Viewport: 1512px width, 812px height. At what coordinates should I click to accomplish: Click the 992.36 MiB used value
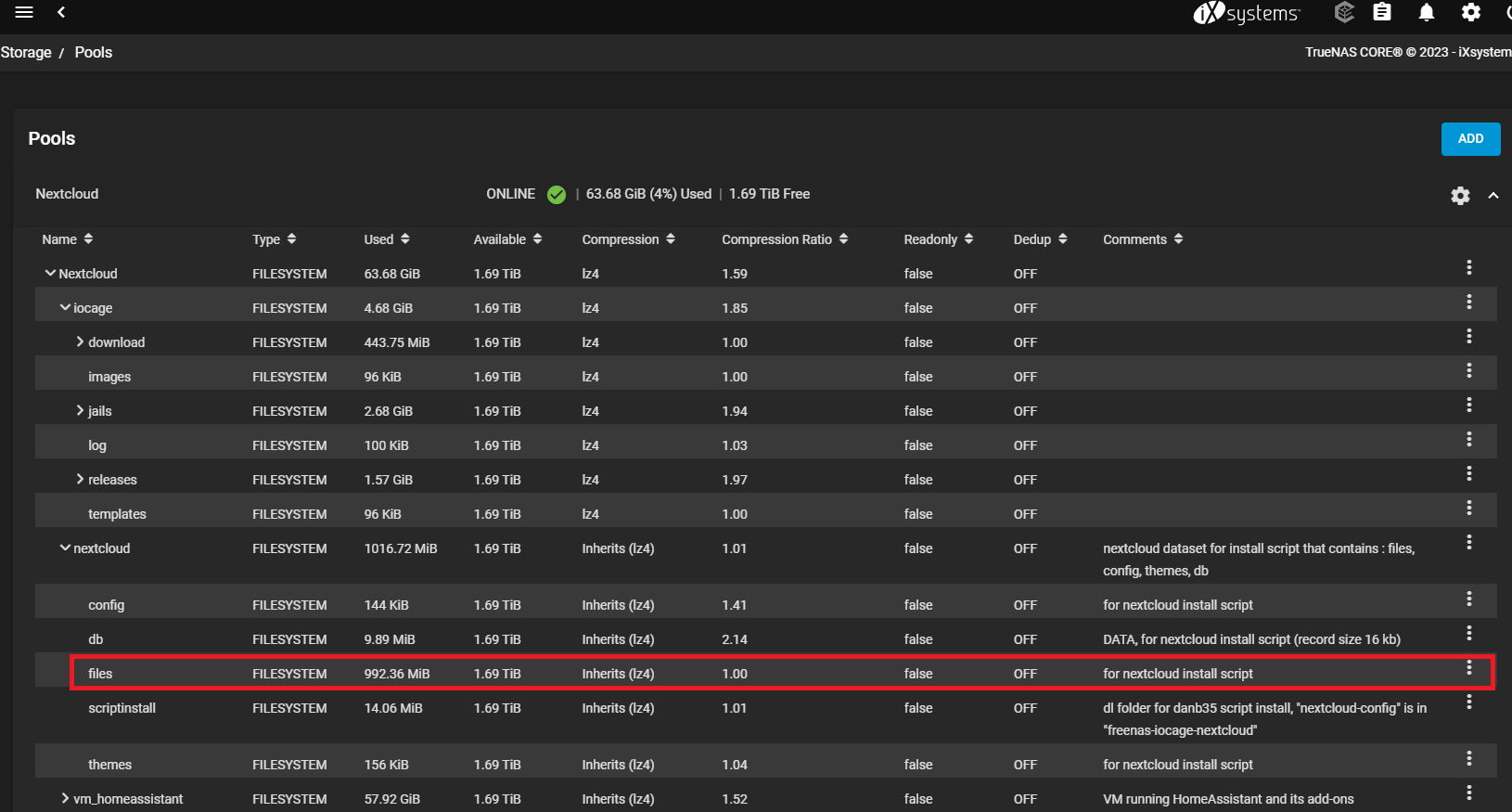pyautogui.click(x=397, y=674)
